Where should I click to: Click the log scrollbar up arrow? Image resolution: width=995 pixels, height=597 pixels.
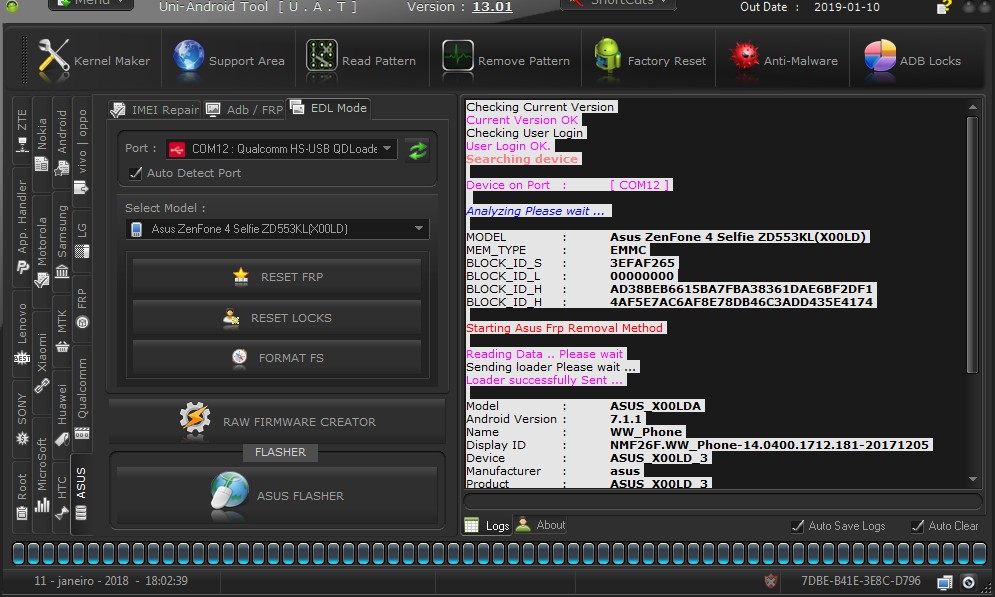pyautogui.click(x=973, y=107)
